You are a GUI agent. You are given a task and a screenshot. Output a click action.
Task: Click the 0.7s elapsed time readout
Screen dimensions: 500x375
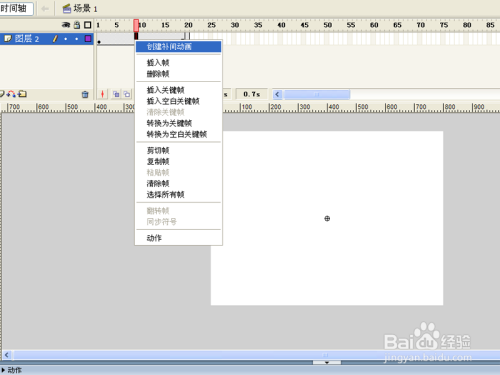[x=252, y=94]
